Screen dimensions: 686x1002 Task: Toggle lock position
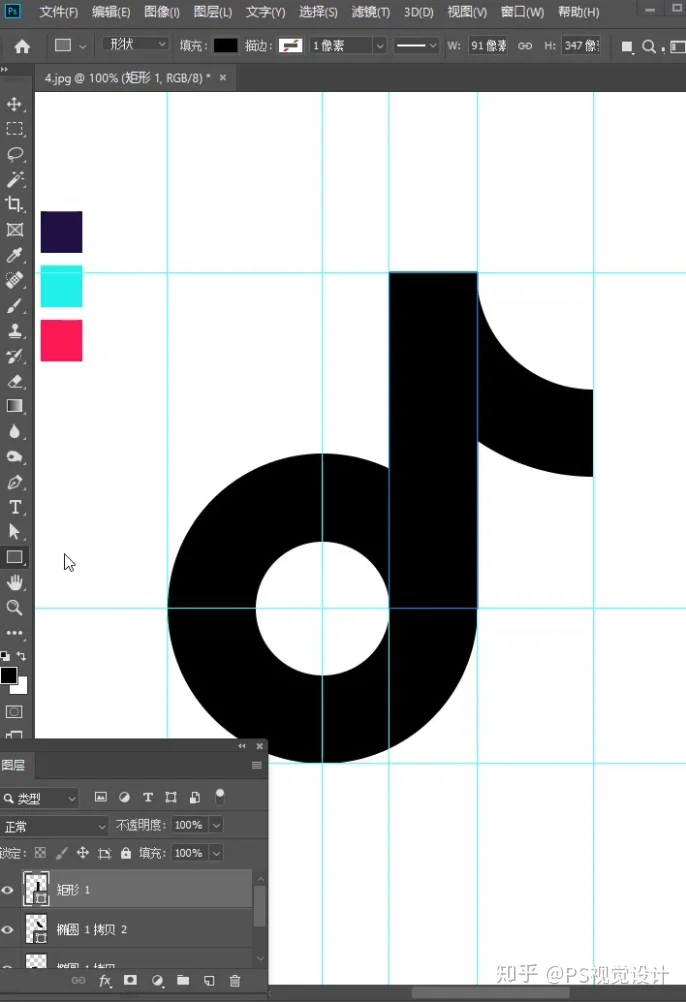(x=82, y=852)
